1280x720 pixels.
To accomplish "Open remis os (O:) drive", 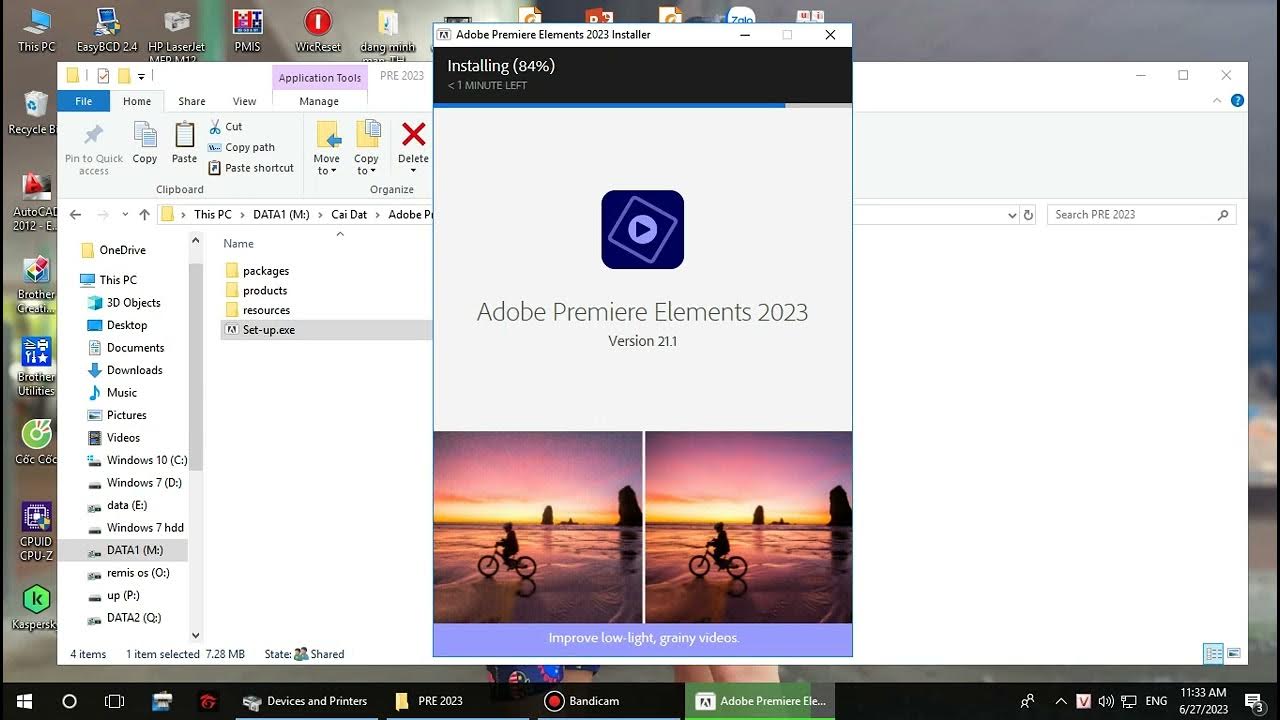I will click(x=138, y=573).
